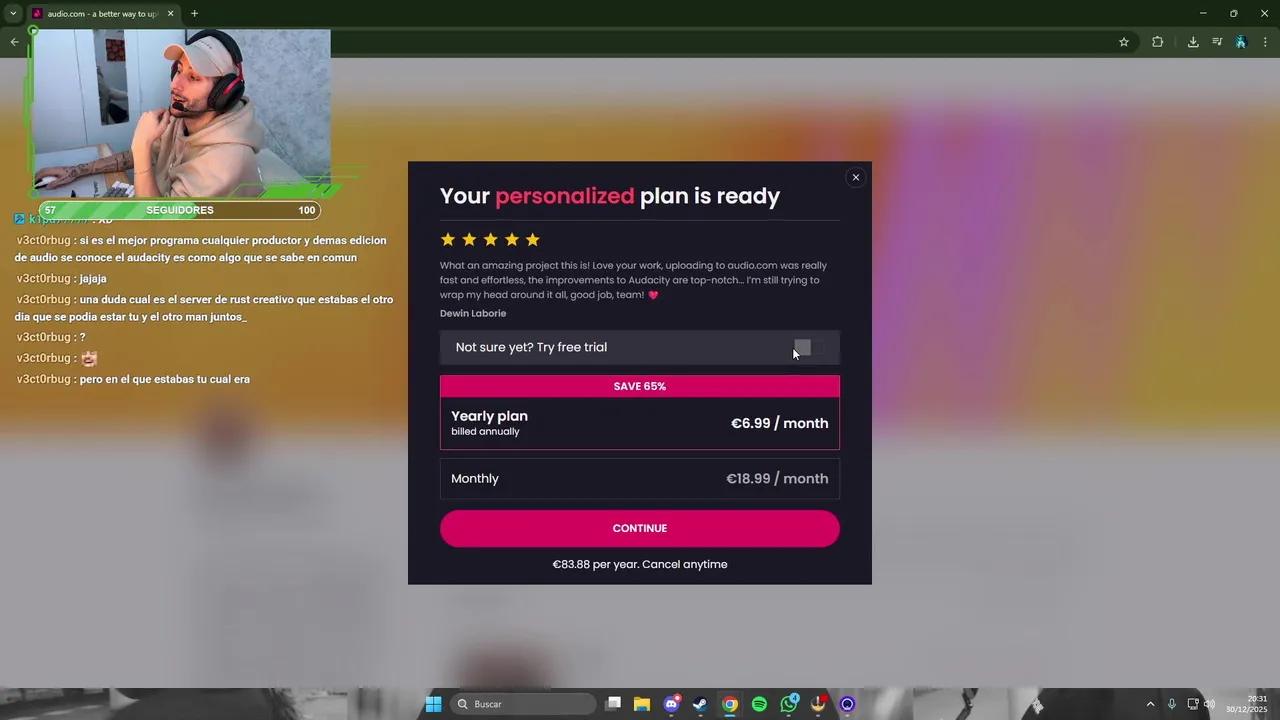Open Steam from the taskbar

(700, 704)
